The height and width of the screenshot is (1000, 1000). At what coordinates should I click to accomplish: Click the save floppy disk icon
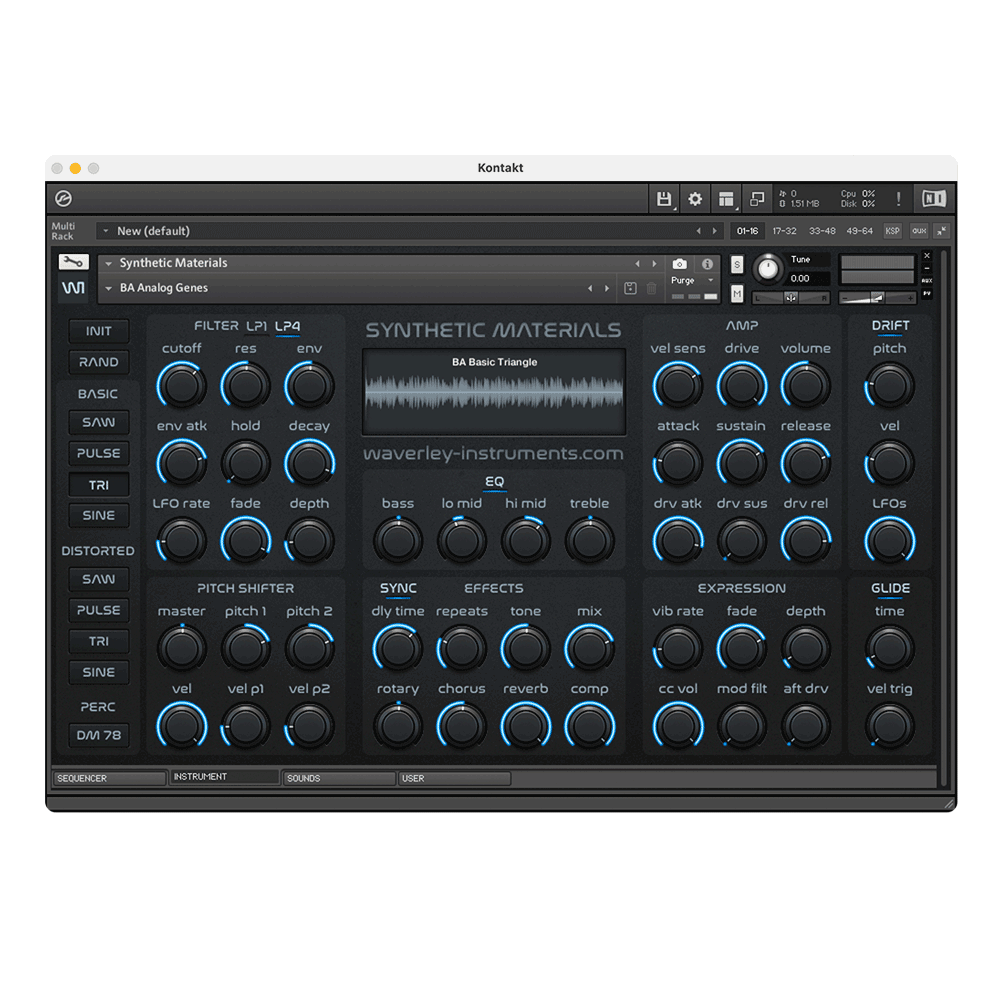[x=662, y=198]
